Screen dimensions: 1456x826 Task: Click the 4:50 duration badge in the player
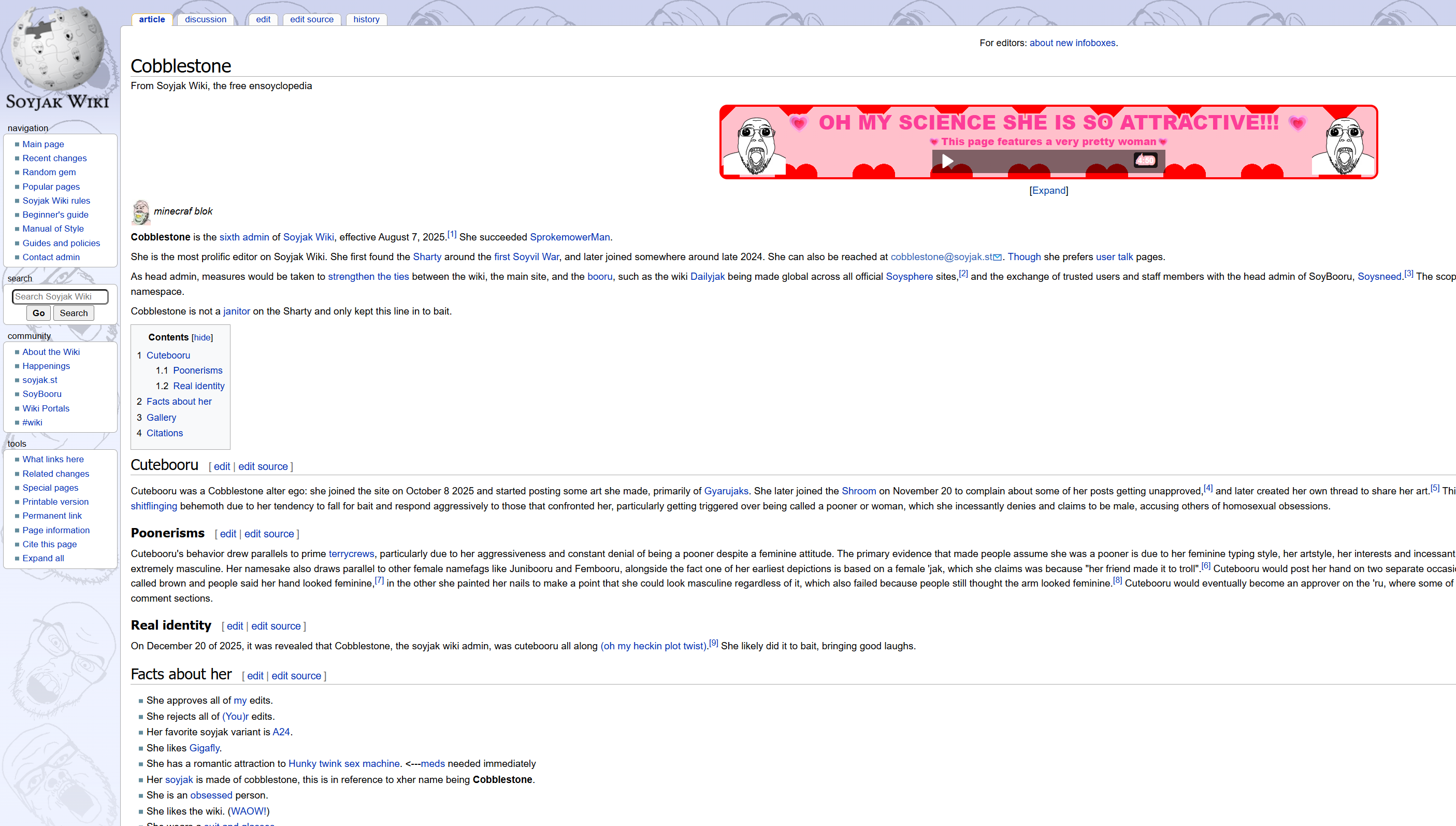tap(1145, 161)
